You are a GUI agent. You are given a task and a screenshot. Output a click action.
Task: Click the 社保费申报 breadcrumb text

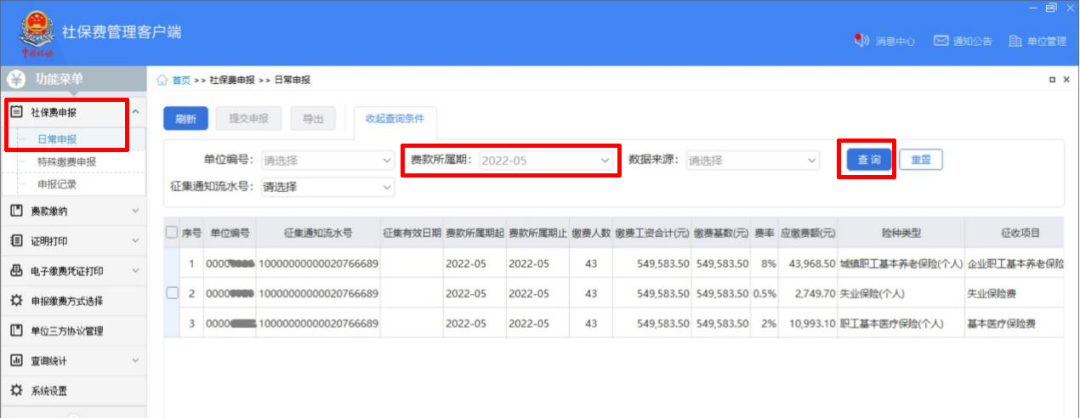232,80
